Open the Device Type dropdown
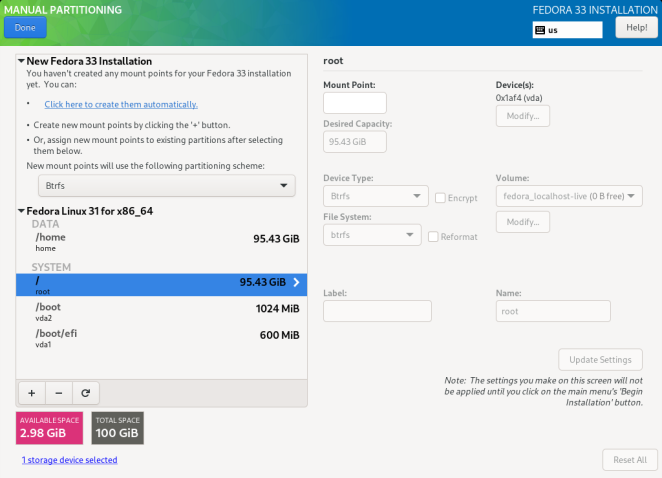Screen dimensions: 662x478 [x=376, y=196]
